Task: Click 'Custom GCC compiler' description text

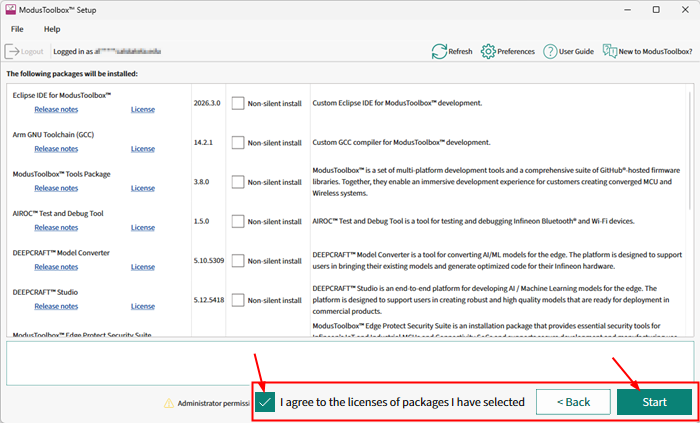Action: 401,142
